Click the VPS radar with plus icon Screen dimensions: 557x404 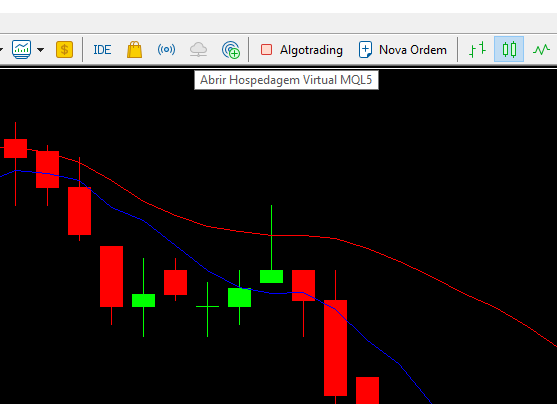[231, 49]
